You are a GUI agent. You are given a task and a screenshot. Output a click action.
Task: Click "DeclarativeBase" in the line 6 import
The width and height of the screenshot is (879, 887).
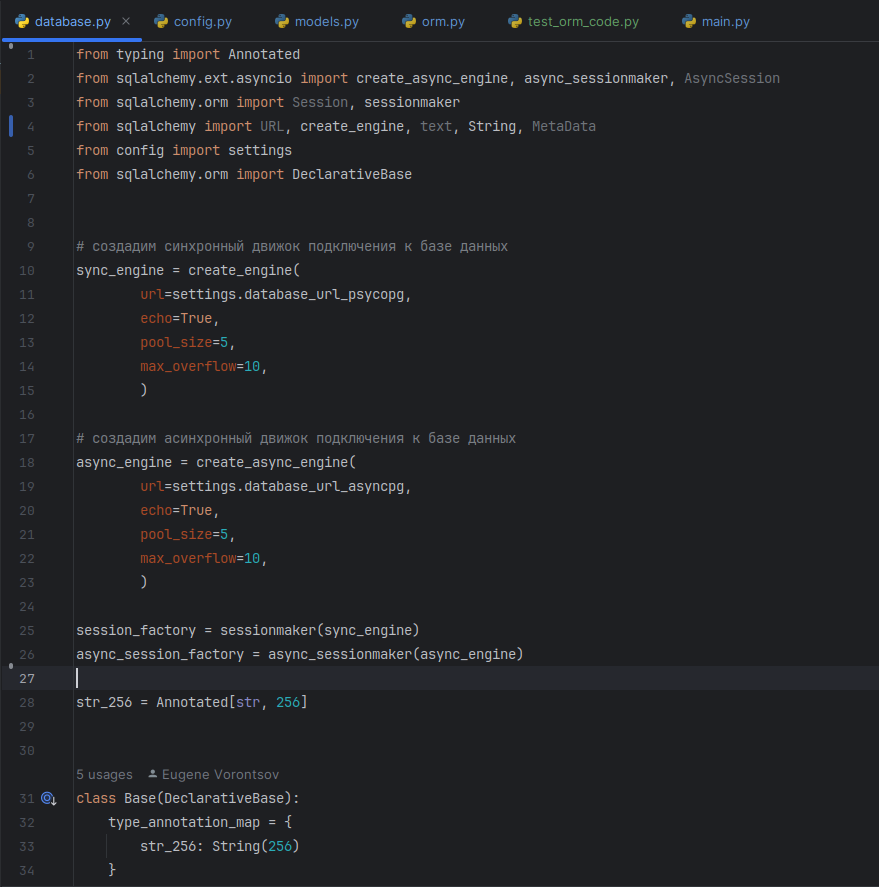coord(352,174)
